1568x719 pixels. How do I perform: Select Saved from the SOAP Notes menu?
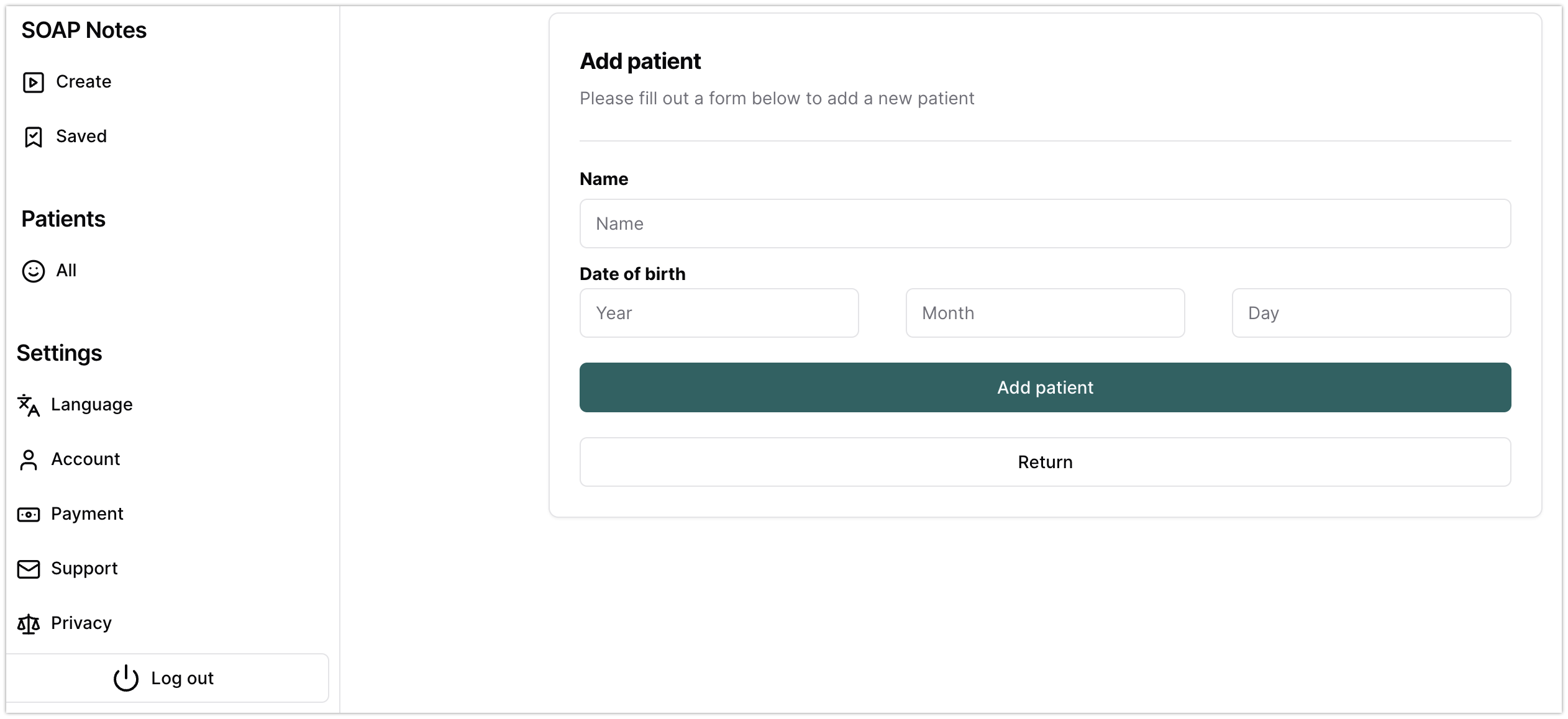pyautogui.click(x=81, y=136)
